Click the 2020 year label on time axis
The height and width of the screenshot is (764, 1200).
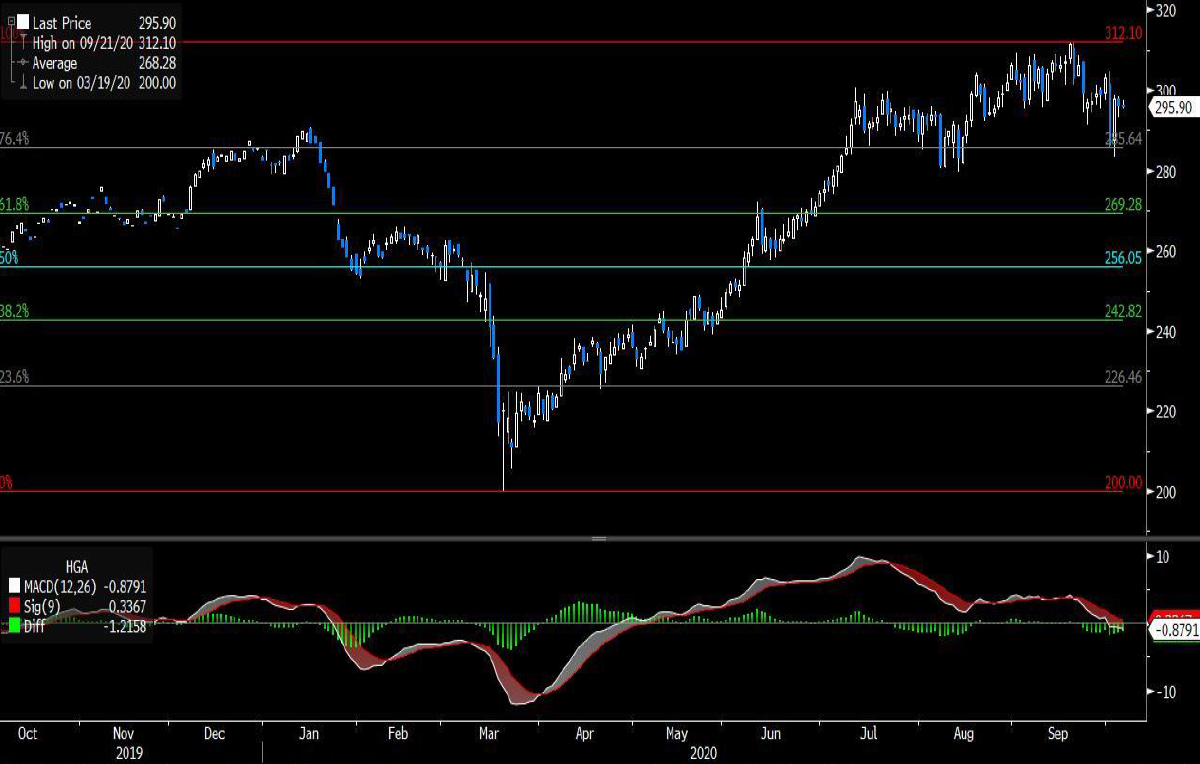(x=703, y=751)
